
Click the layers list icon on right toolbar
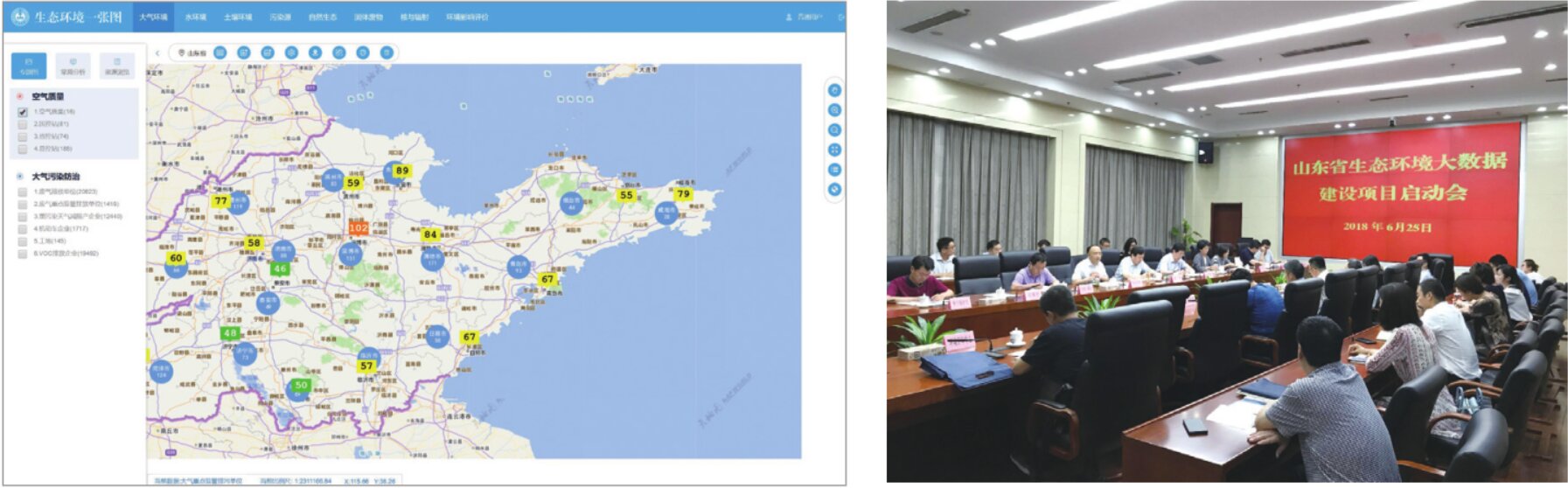pyautogui.click(x=834, y=170)
